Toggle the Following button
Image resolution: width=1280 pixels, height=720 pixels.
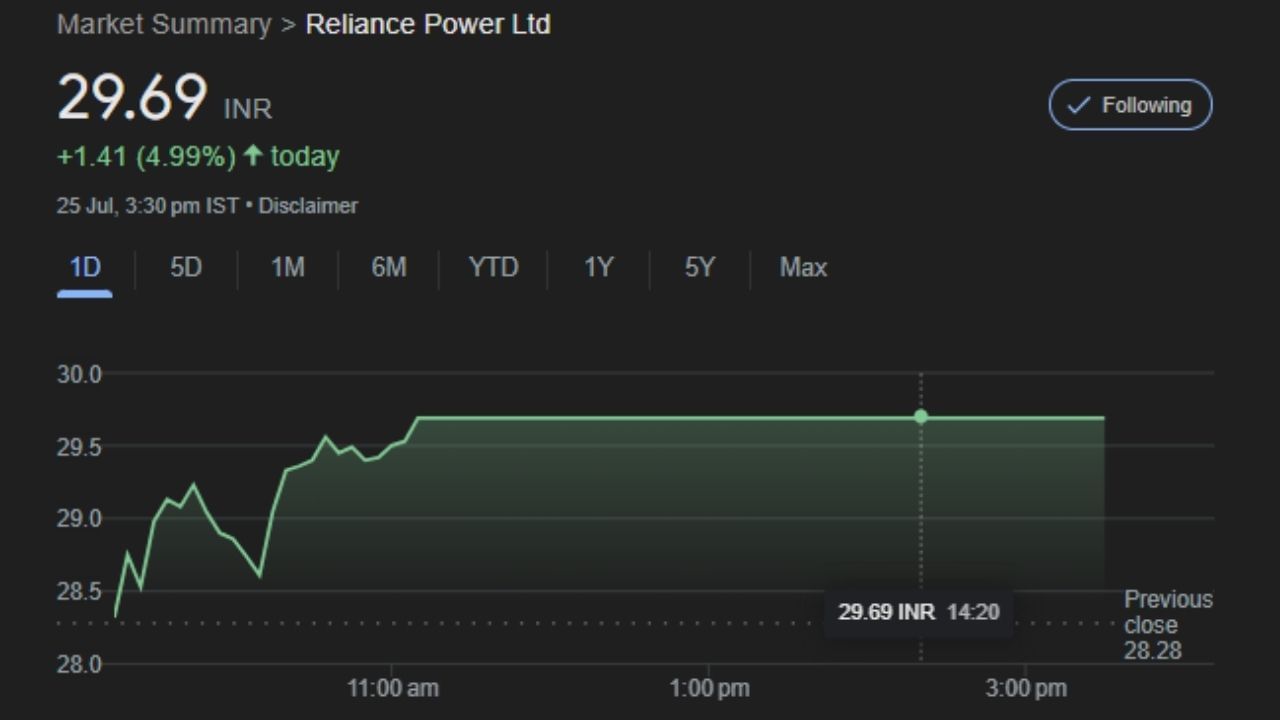[x=1130, y=105]
